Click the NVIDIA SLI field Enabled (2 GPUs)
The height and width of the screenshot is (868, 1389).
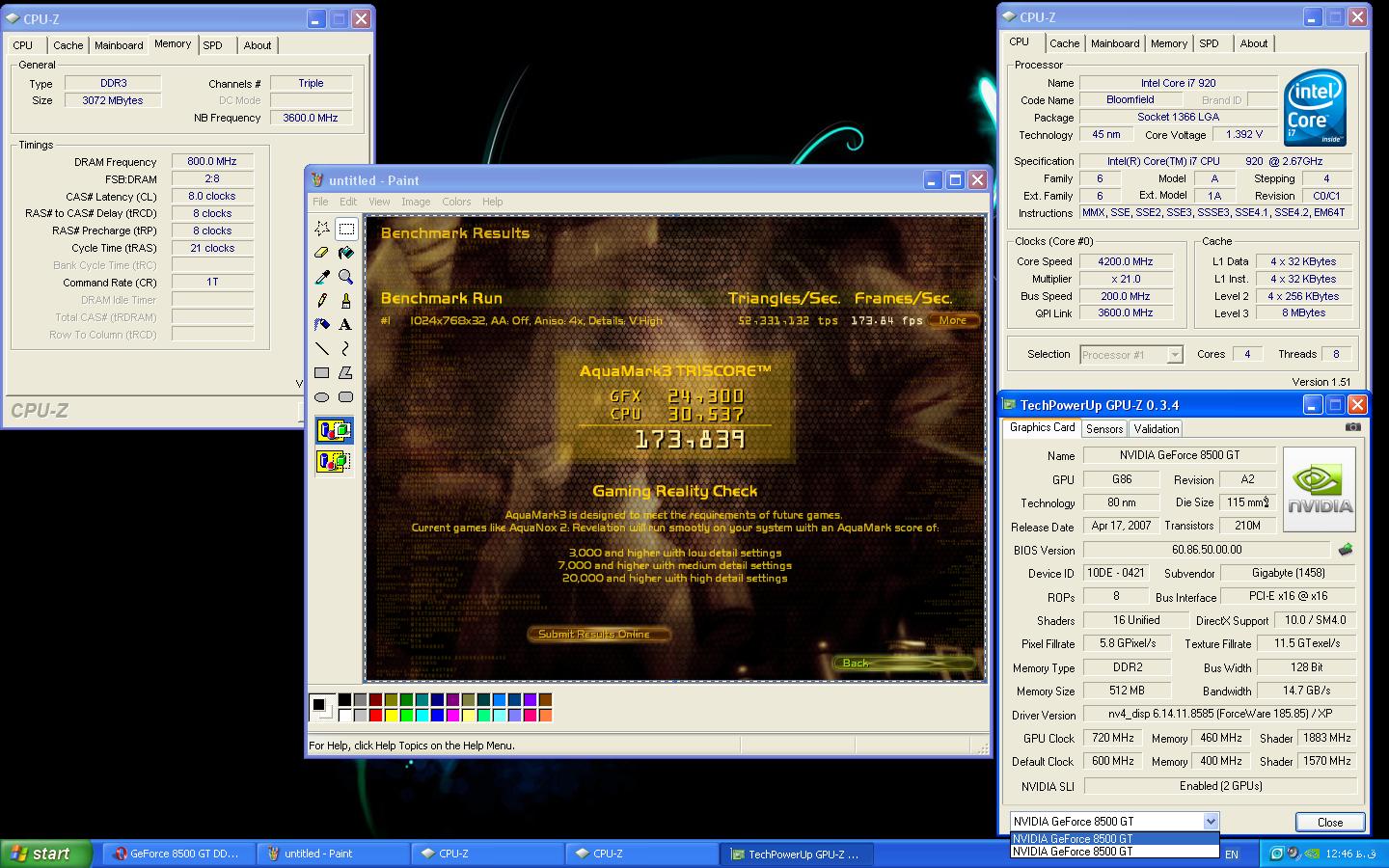[x=1220, y=786]
